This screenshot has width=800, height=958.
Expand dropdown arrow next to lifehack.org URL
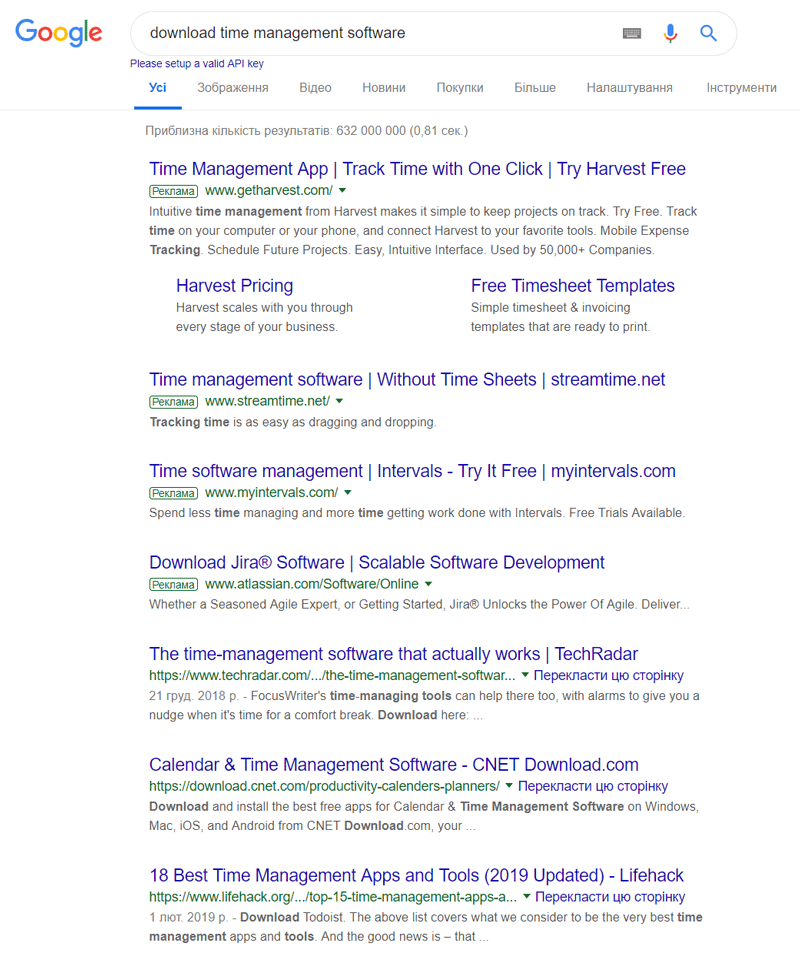coord(526,896)
